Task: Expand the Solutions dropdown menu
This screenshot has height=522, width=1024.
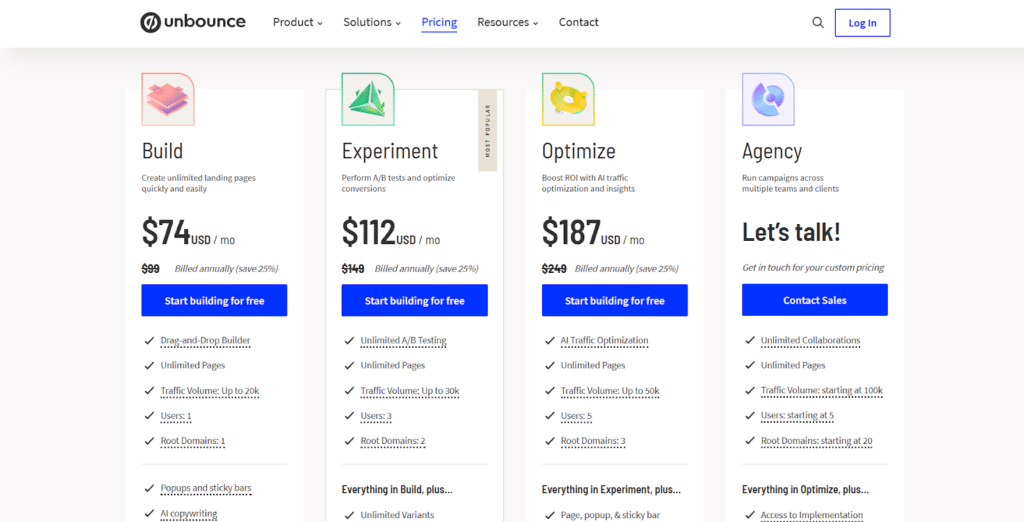Action: 372,22
